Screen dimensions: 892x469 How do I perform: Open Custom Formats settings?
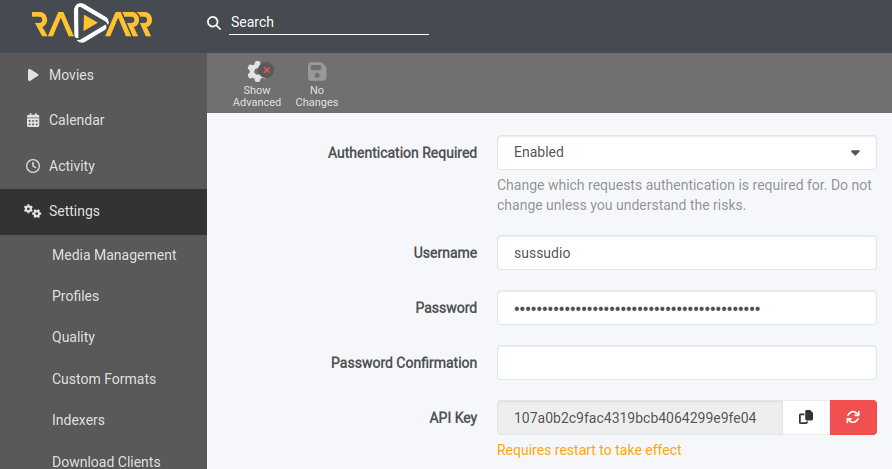pyautogui.click(x=104, y=379)
